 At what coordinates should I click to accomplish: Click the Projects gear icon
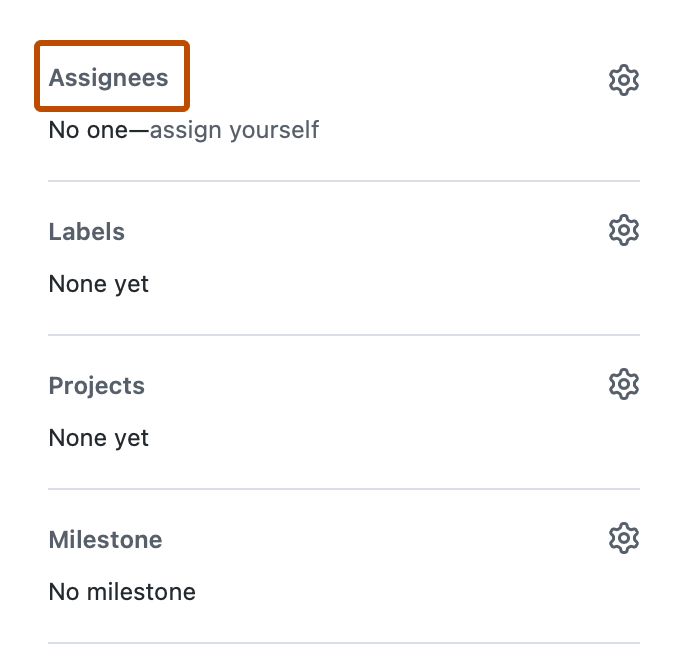tap(623, 385)
